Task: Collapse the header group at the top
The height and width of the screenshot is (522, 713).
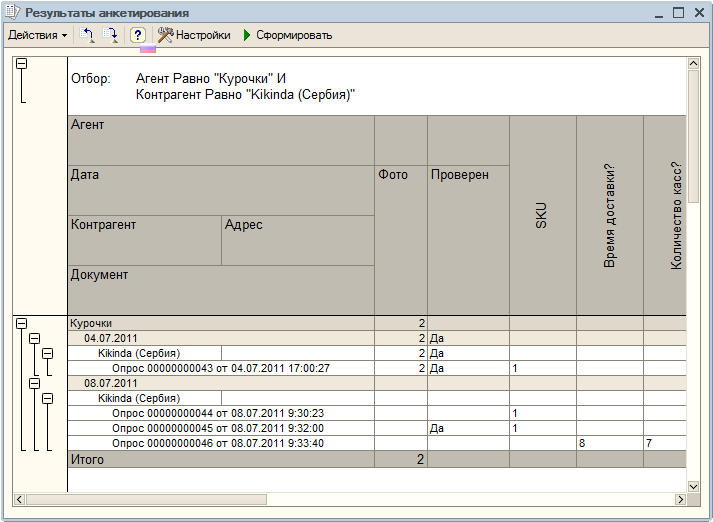Action: [x=21, y=64]
